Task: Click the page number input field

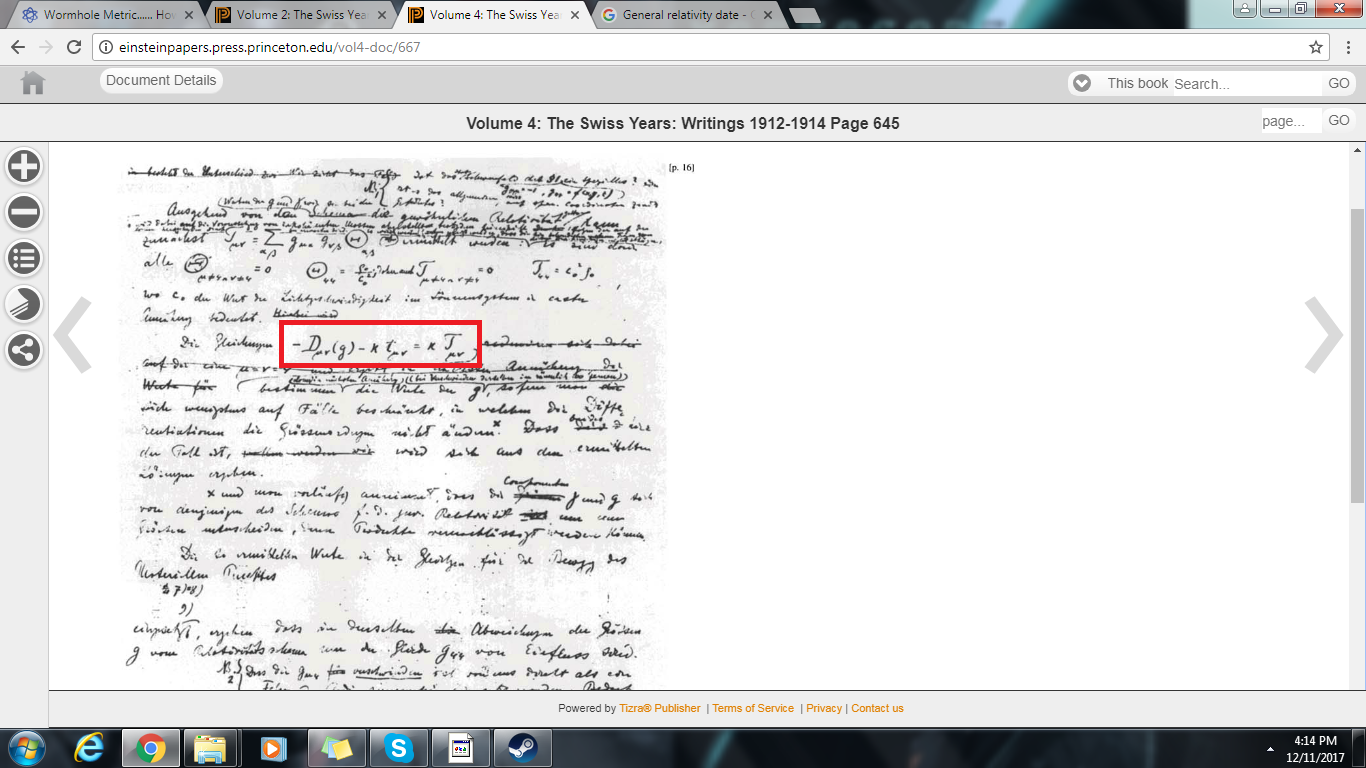Action: pos(1290,121)
